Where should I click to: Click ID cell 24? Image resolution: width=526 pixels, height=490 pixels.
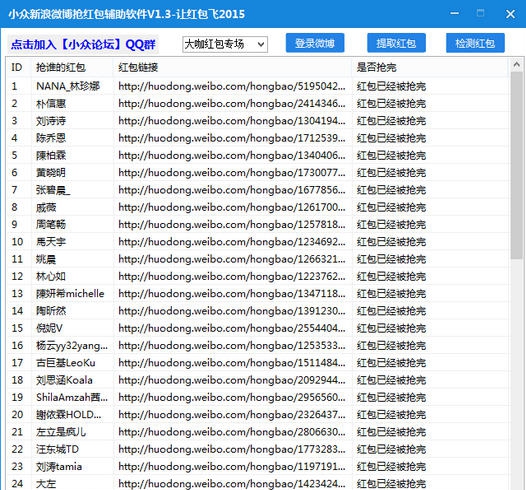coord(17,484)
